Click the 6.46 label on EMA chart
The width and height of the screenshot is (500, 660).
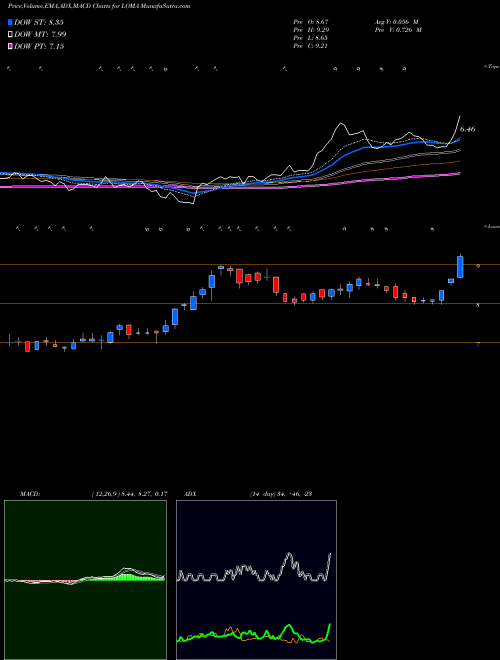(467, 129)
